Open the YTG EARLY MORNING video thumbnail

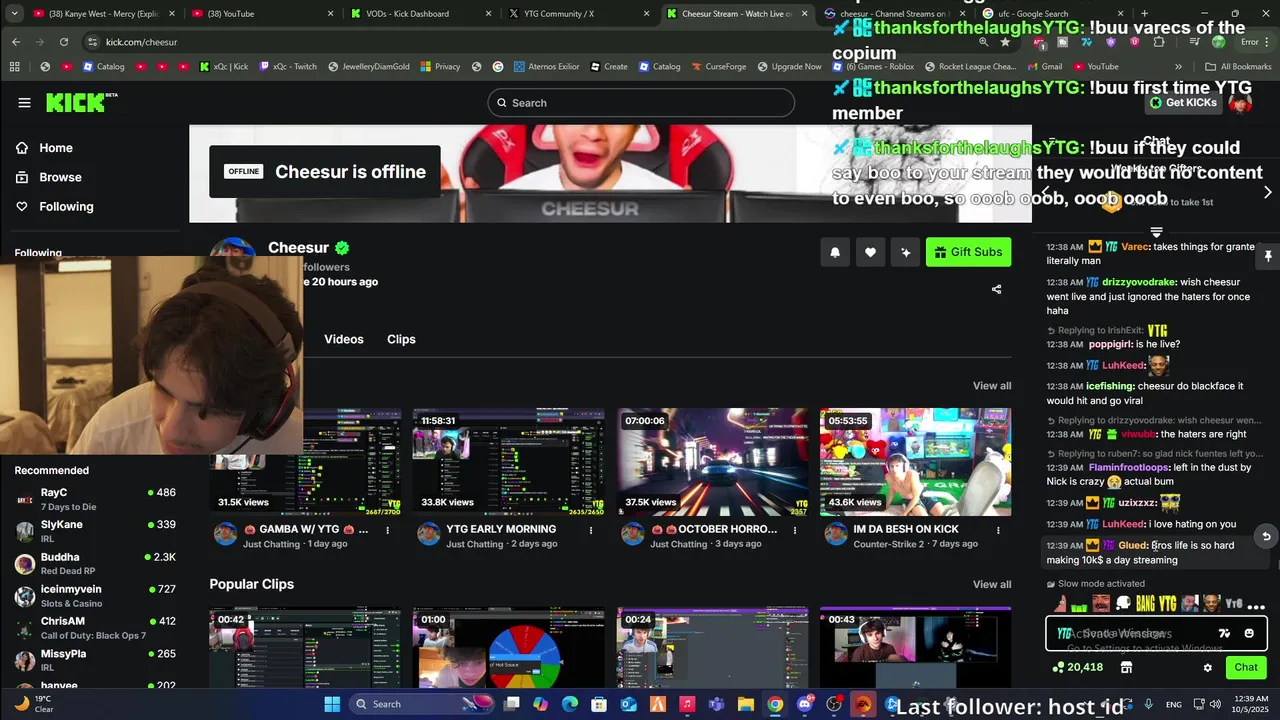508,462
